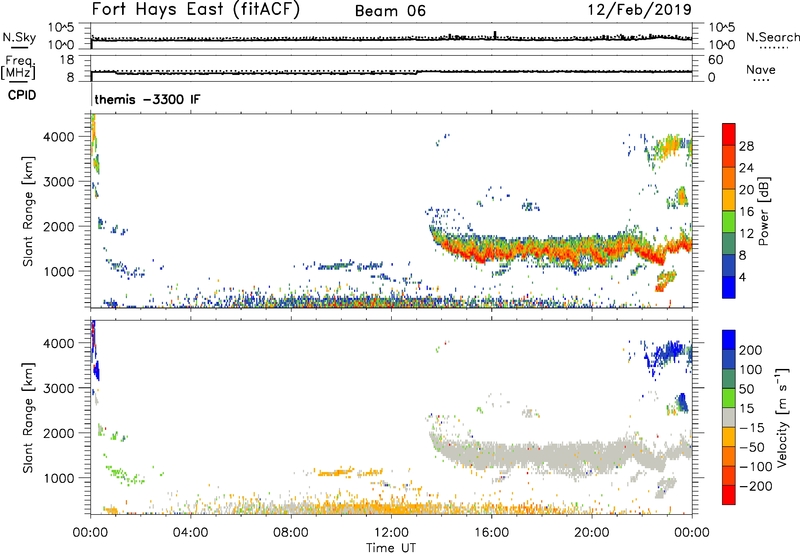Click the "-100" label on the Velocity colorbar

tap(756, 466)
